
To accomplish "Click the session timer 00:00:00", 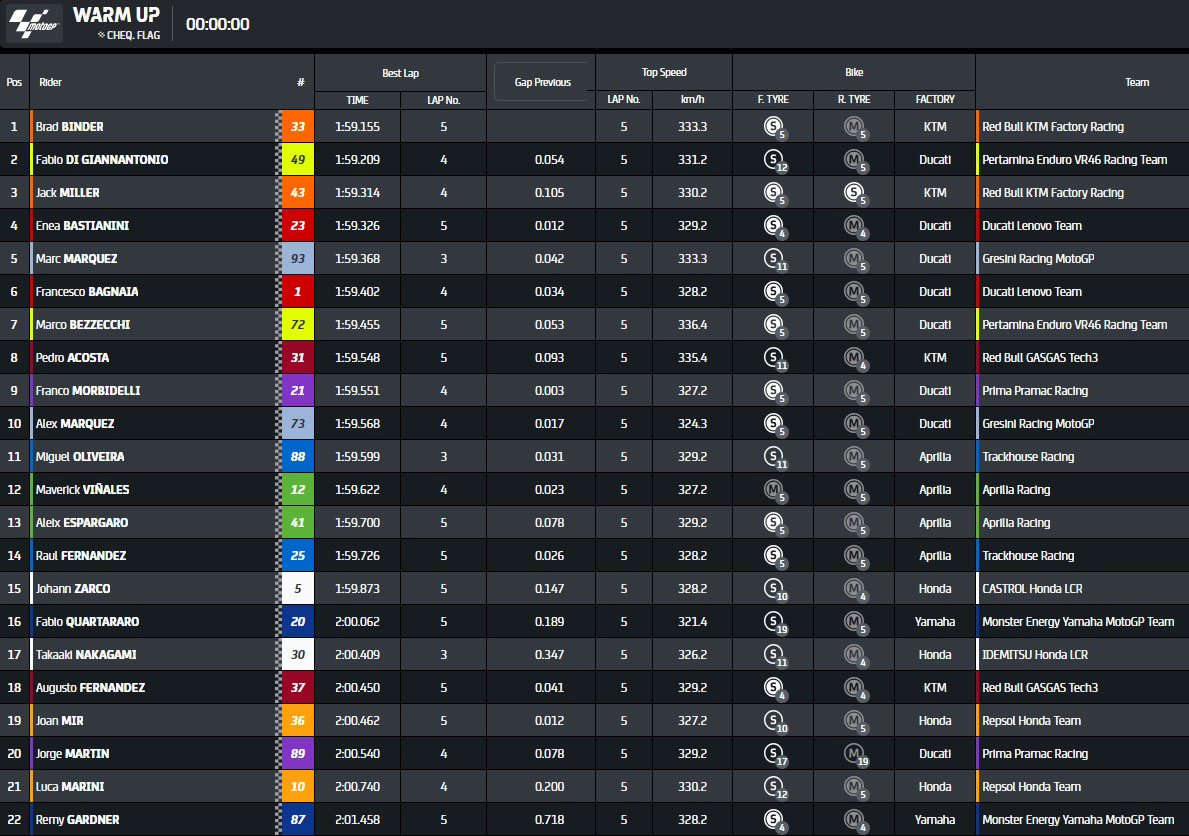I will click(217, 25).
